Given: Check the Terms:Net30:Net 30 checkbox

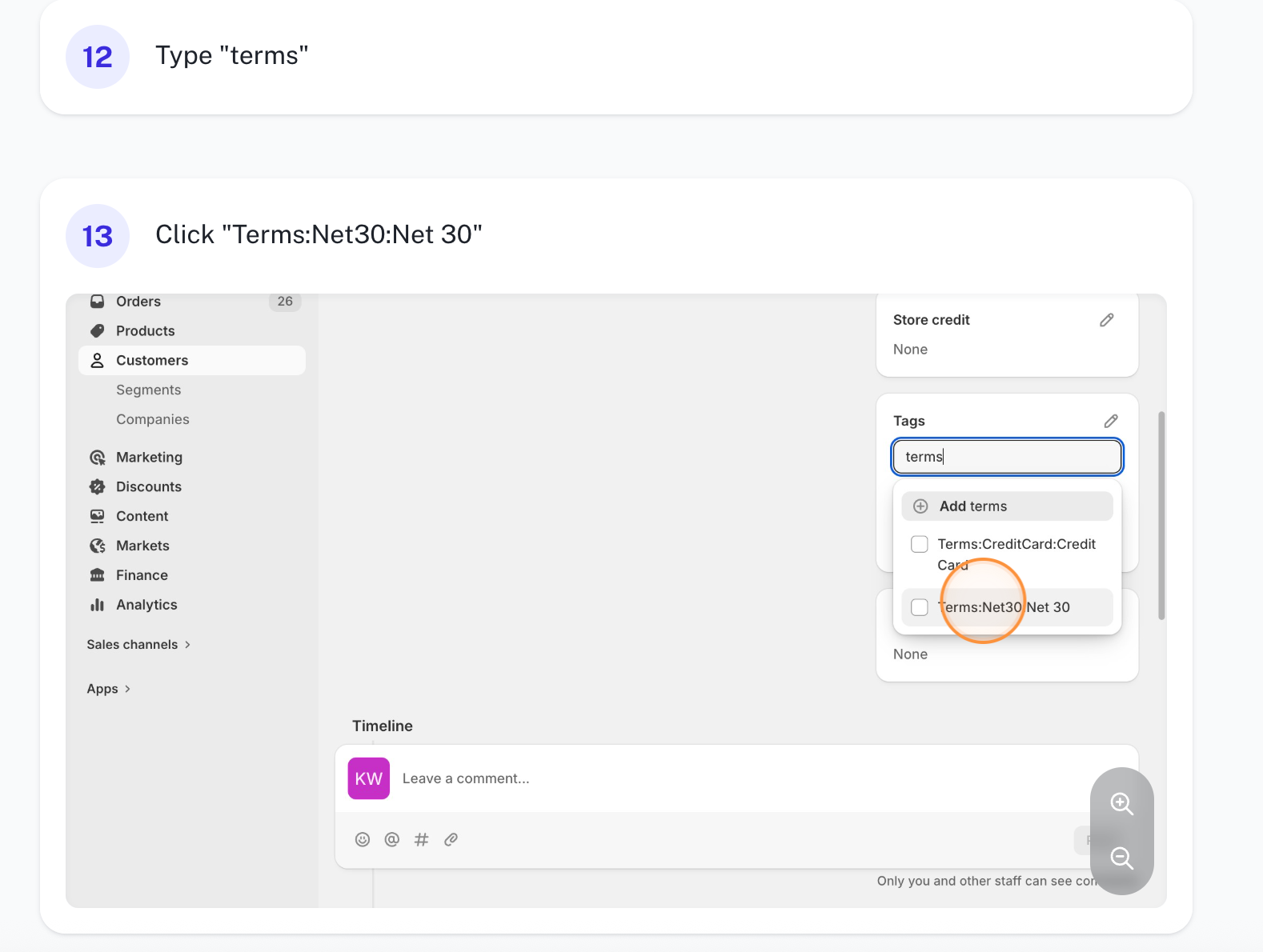Looking at the screenshot, I should pos(920,607).
